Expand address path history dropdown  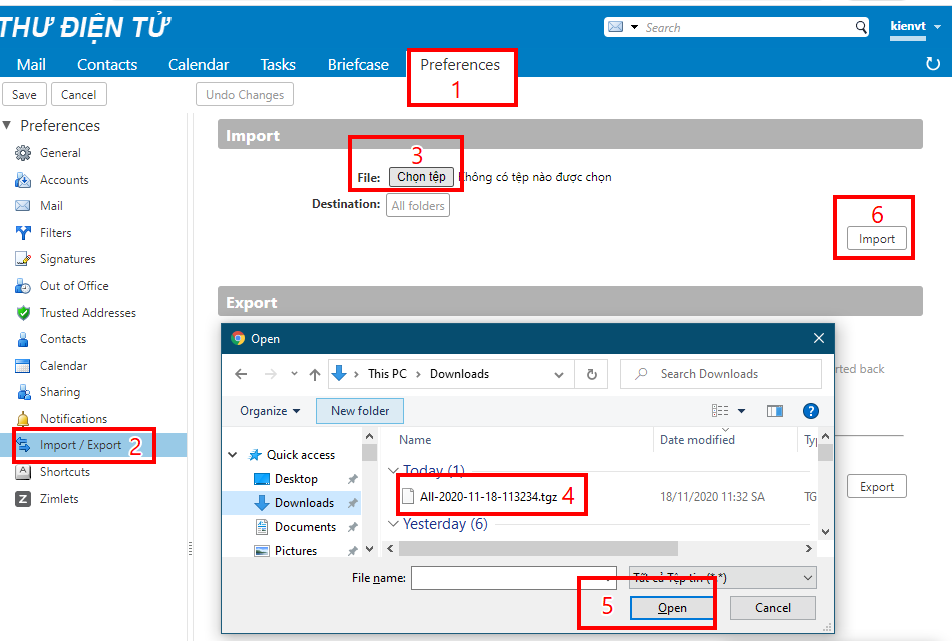tap(559, 375)
